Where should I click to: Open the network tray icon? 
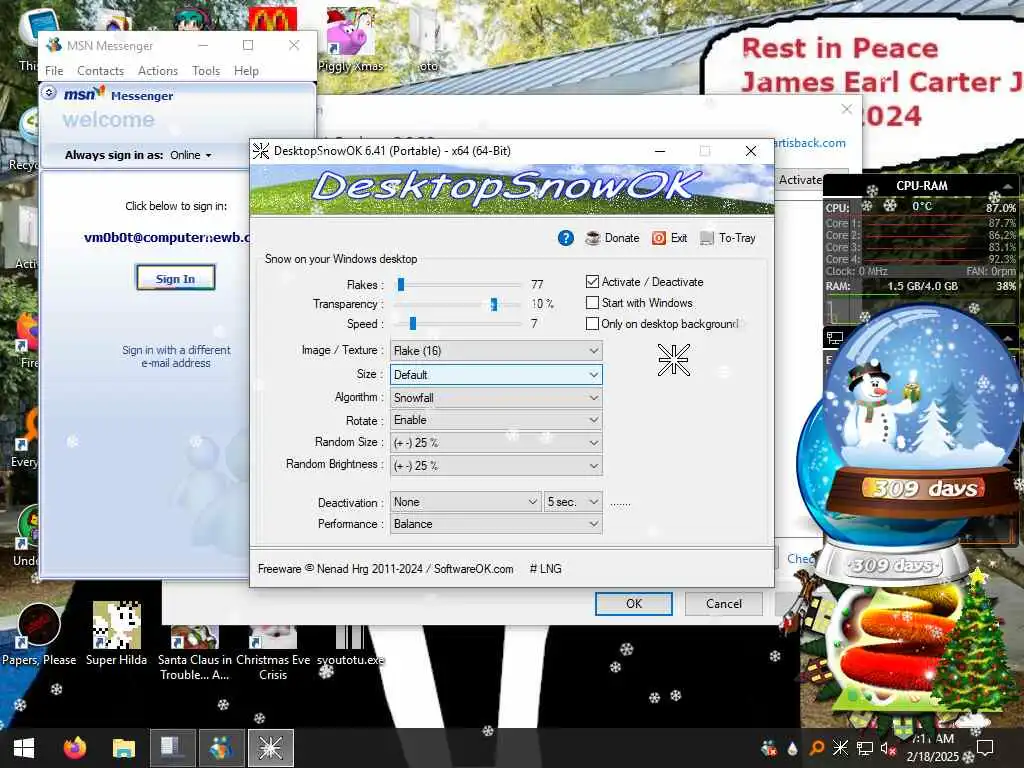click(865, 748)
